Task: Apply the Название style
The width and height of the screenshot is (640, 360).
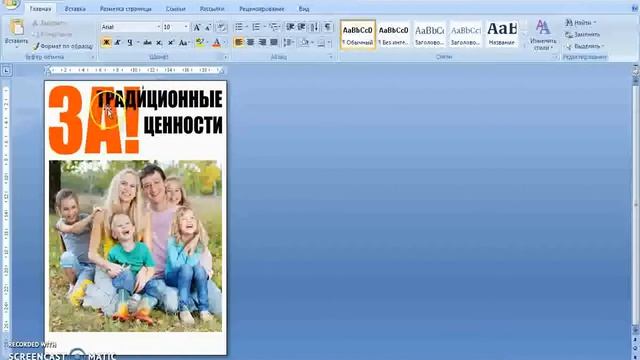Action: (502, 34)
